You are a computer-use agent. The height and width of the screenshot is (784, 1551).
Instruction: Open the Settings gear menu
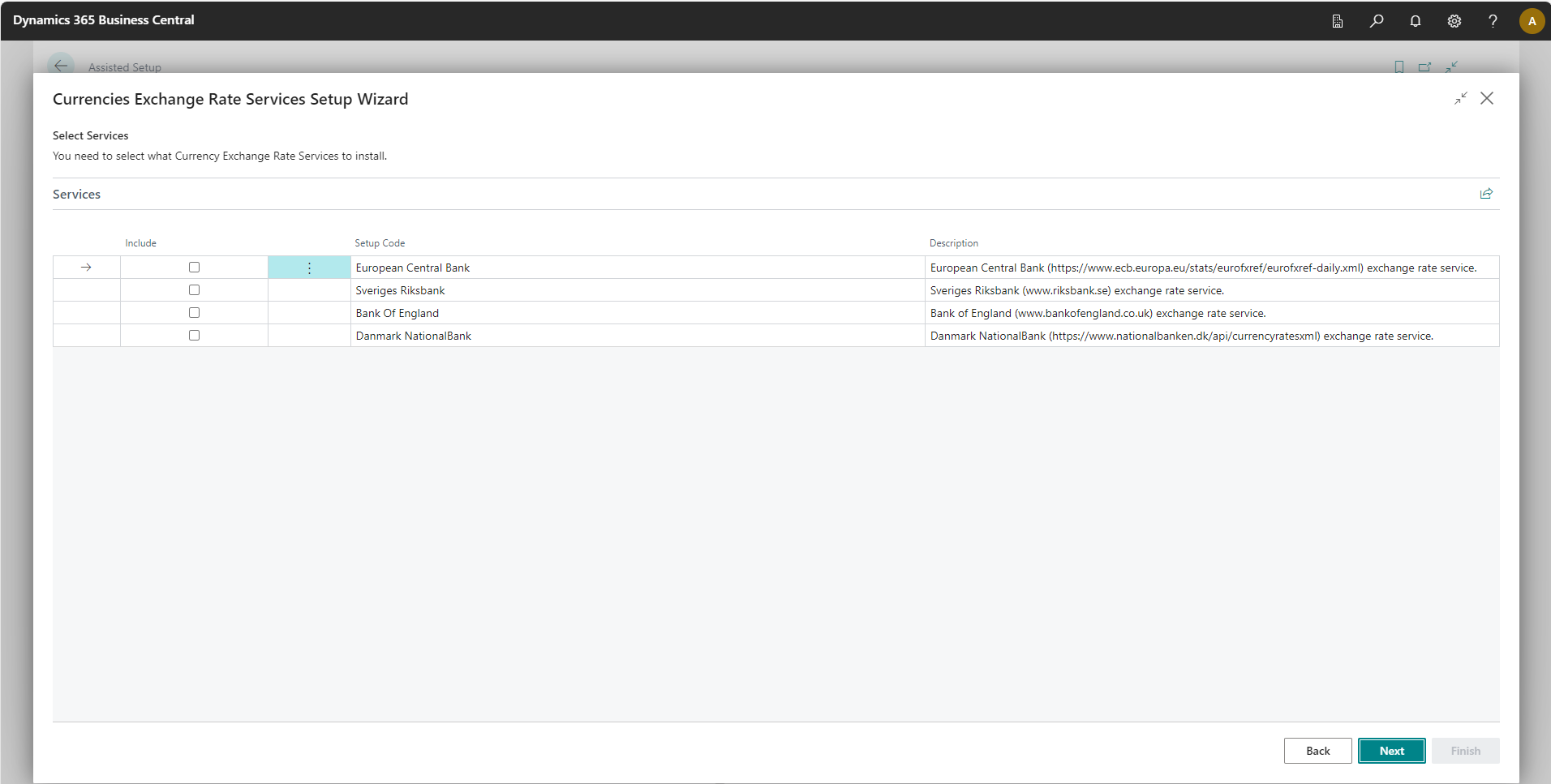coord(1454,20)
